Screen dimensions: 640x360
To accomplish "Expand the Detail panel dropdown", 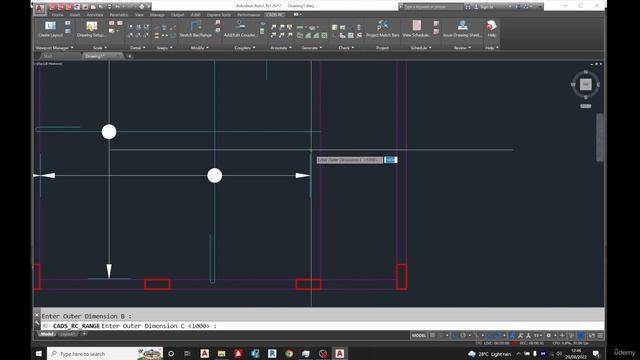I will [138, 48].
